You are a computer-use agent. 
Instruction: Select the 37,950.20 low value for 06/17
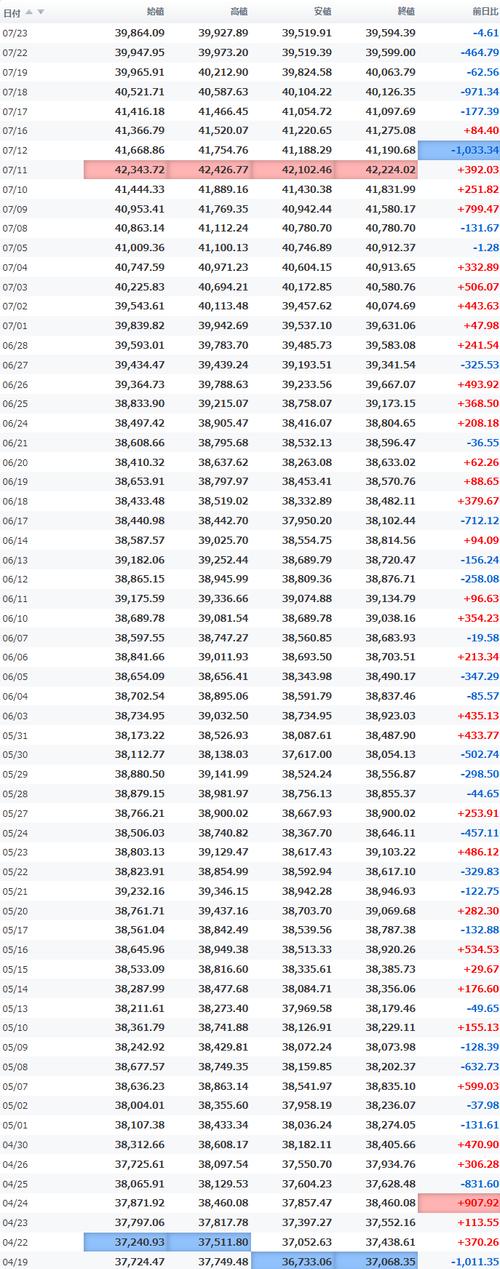(x=307, y=521)
